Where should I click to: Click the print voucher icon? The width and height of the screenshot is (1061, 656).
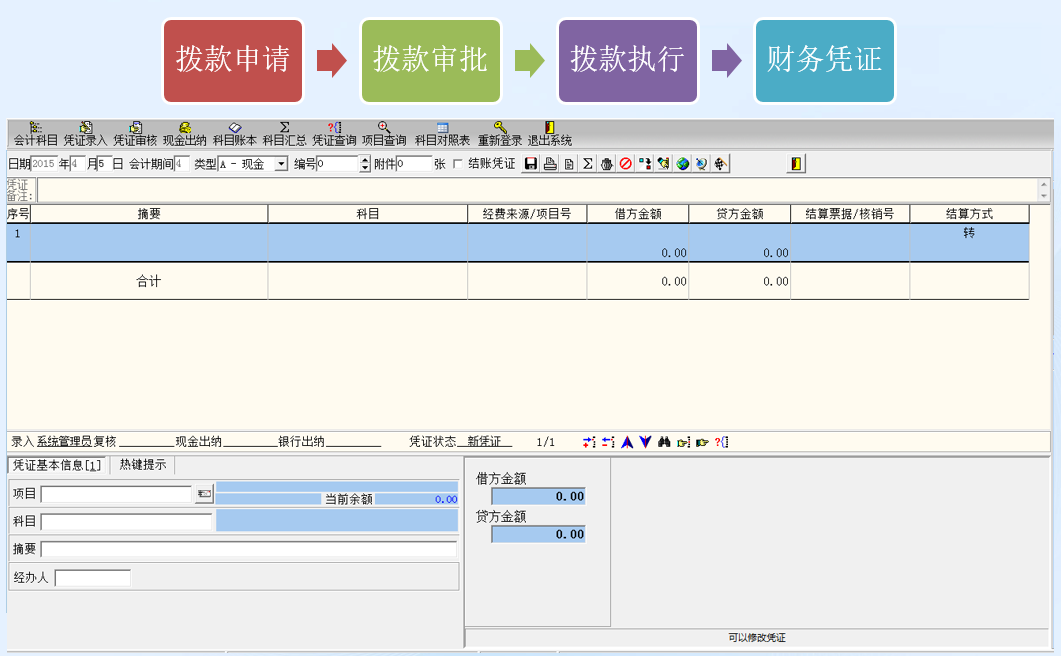pyautogui.click(x=550, y=164)
